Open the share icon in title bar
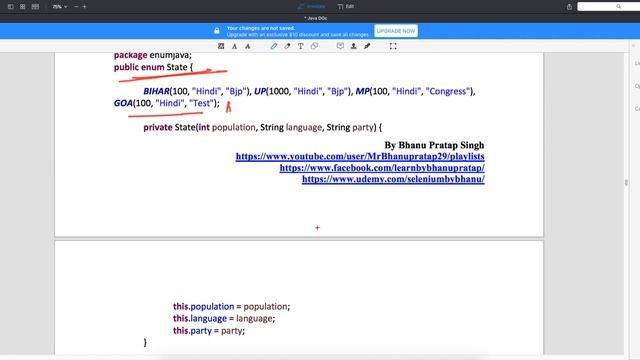The width and height of the screenshot is (640, 360). [x=569, y=7]
